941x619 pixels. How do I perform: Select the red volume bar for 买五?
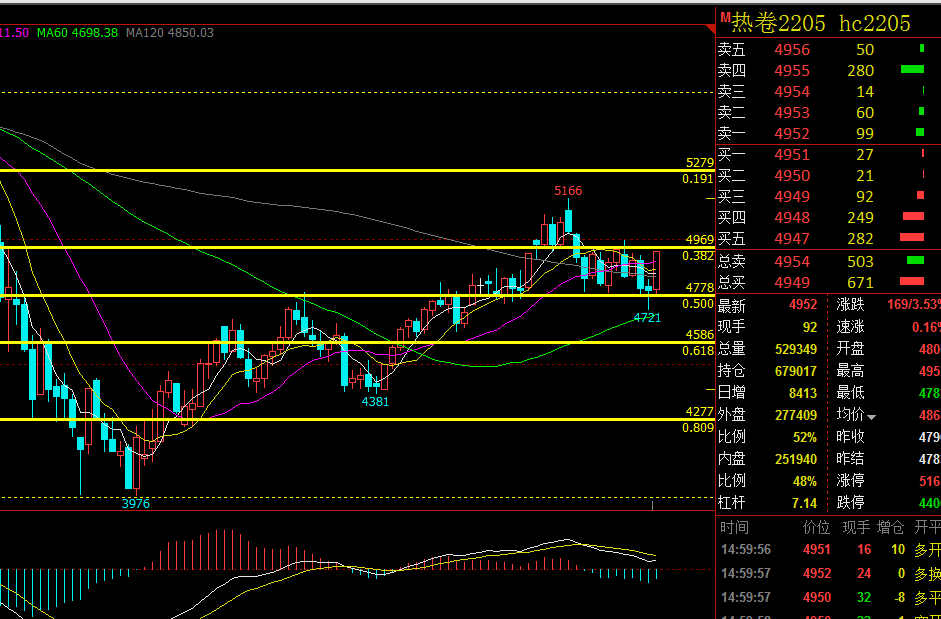click(912, 238)
